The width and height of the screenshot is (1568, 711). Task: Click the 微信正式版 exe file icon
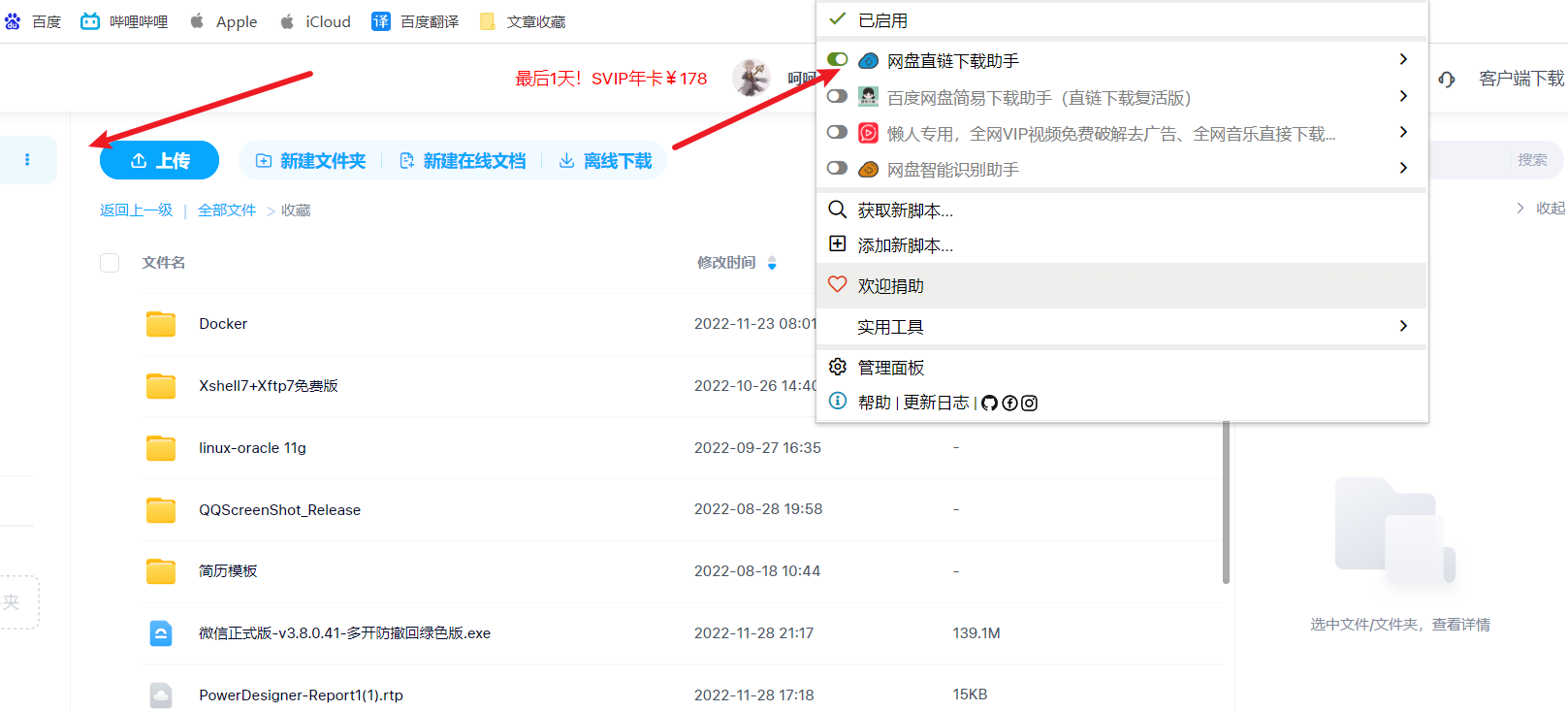pos(161,633)
